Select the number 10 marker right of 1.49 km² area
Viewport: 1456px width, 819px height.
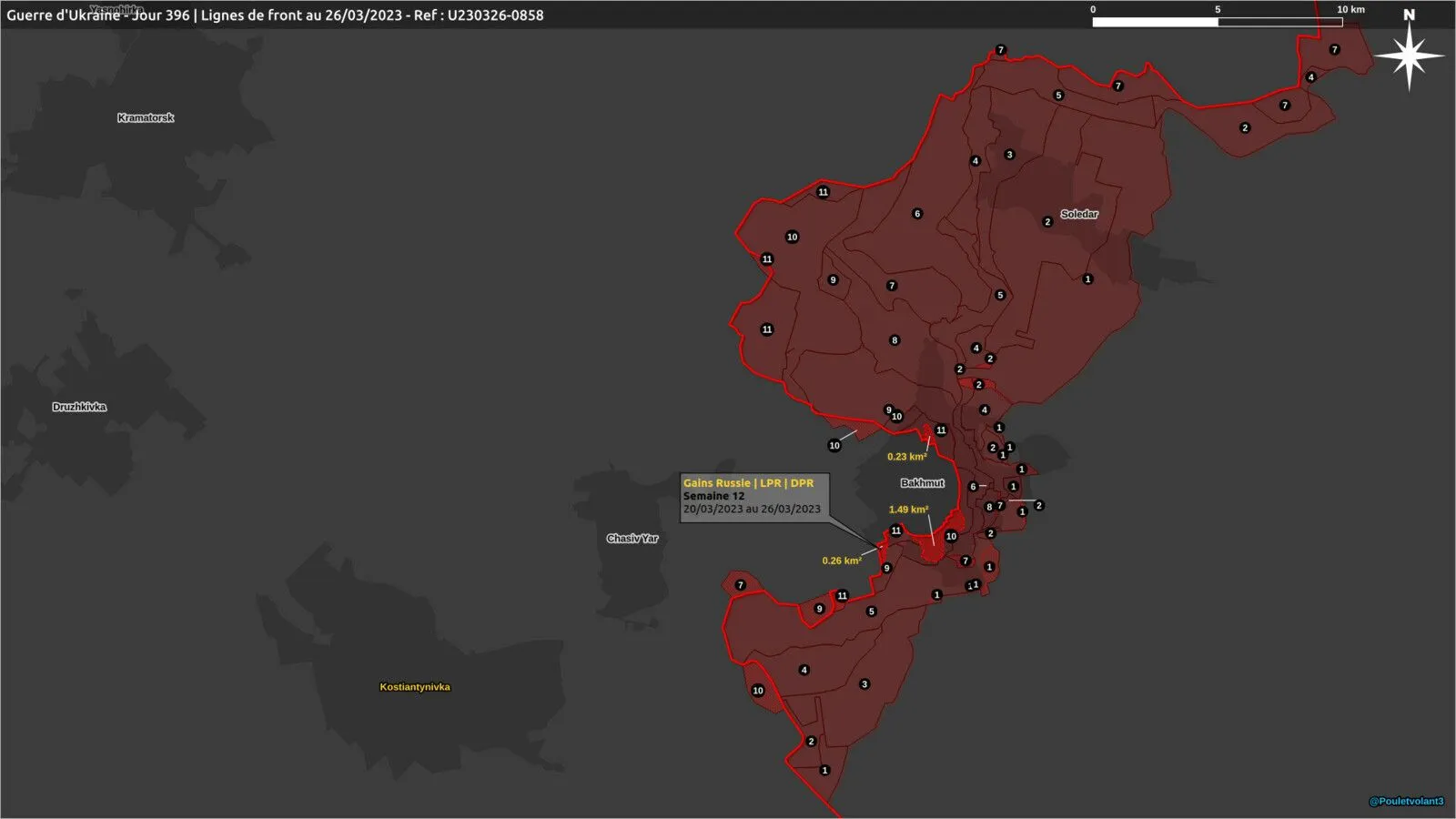click(x=951, y=537)
